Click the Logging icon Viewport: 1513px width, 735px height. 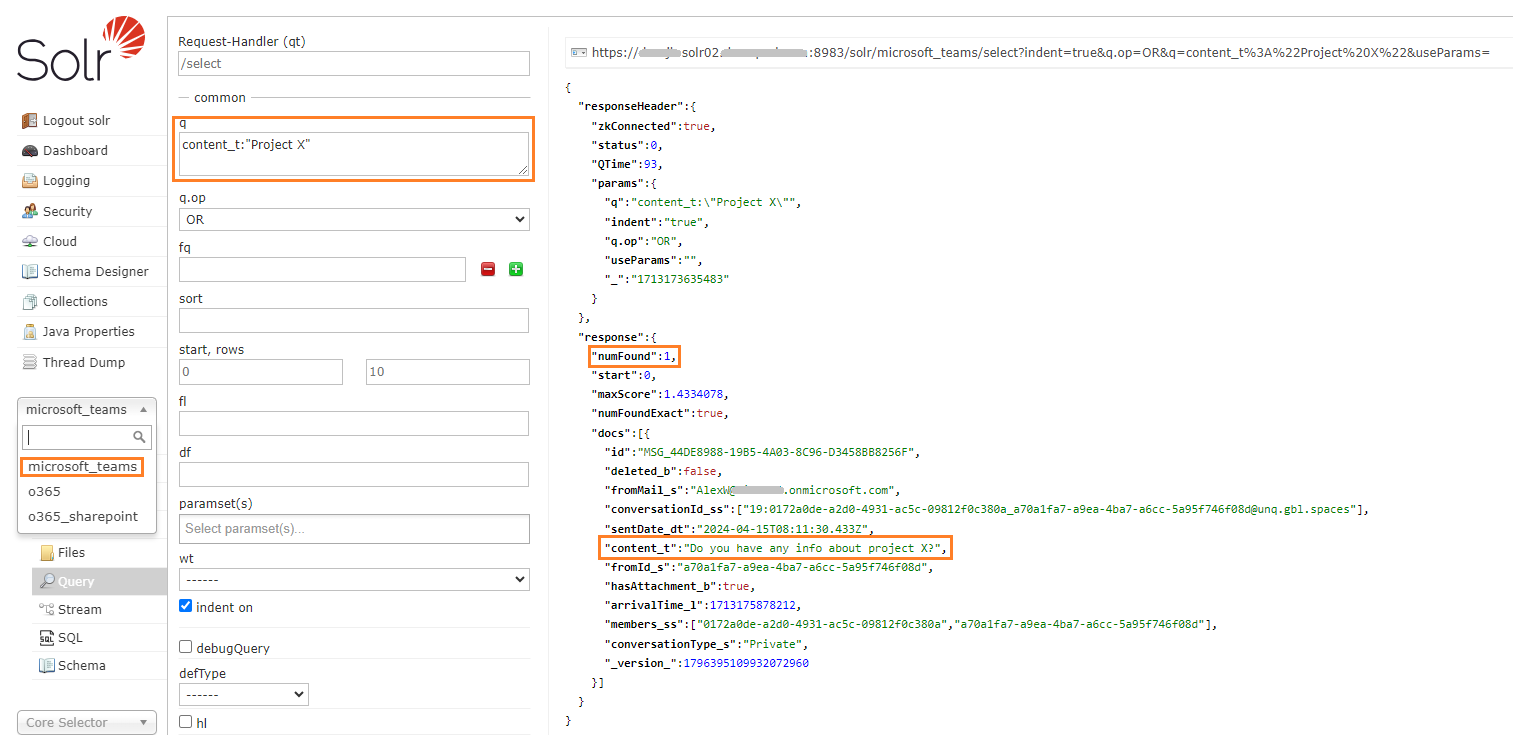click(29, 181)
